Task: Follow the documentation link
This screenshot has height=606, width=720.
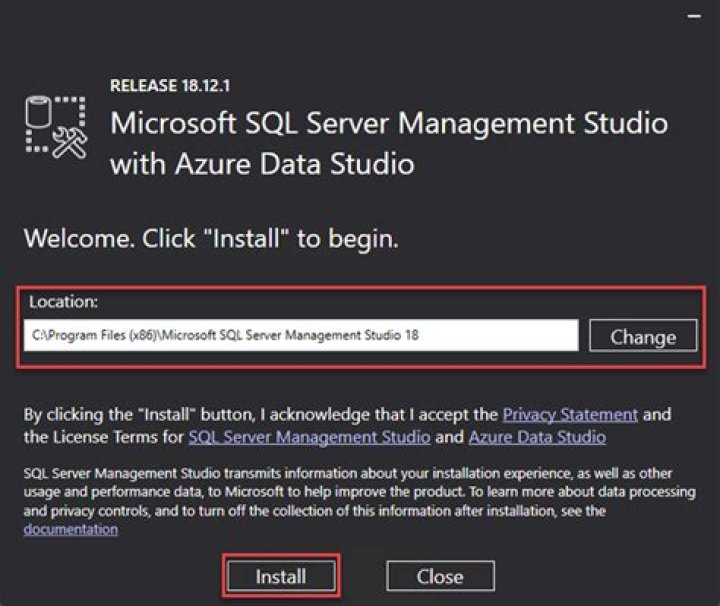Action: pyautogui.click(x=70, y=529)
